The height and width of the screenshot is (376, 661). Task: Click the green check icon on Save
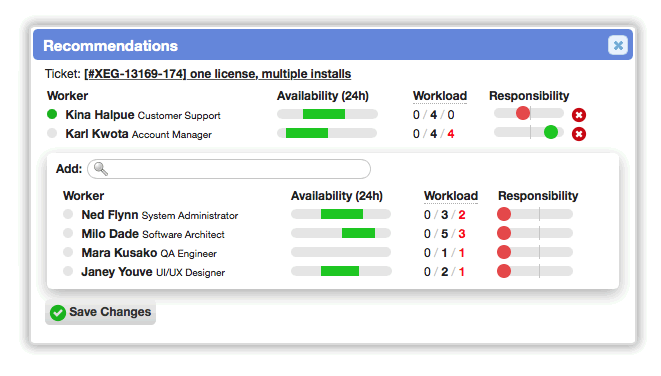tap(58, 313)
